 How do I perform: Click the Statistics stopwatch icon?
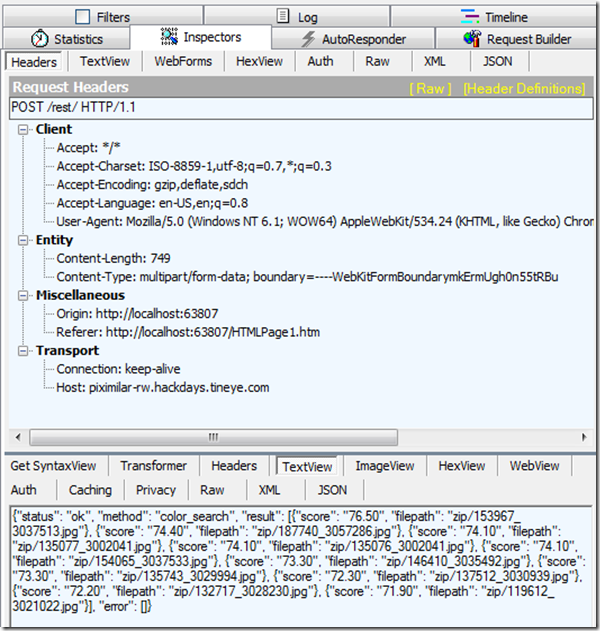coord(39,39)
